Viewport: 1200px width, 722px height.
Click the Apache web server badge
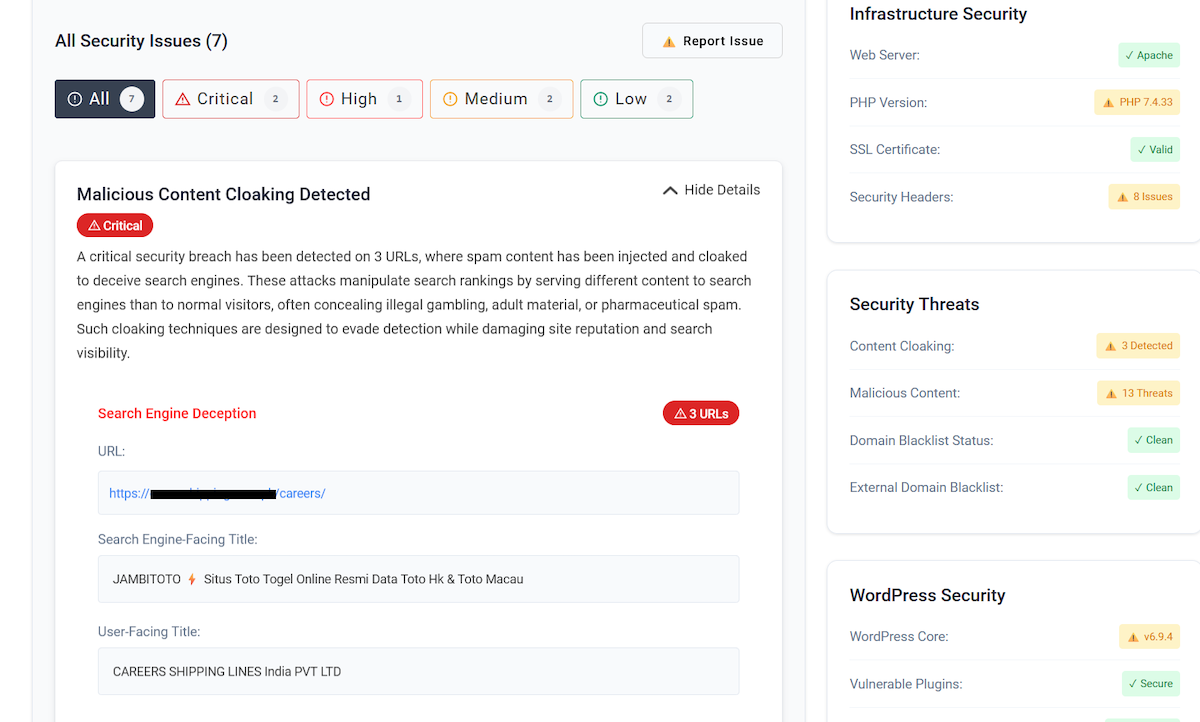click(x=1149, y=55)
